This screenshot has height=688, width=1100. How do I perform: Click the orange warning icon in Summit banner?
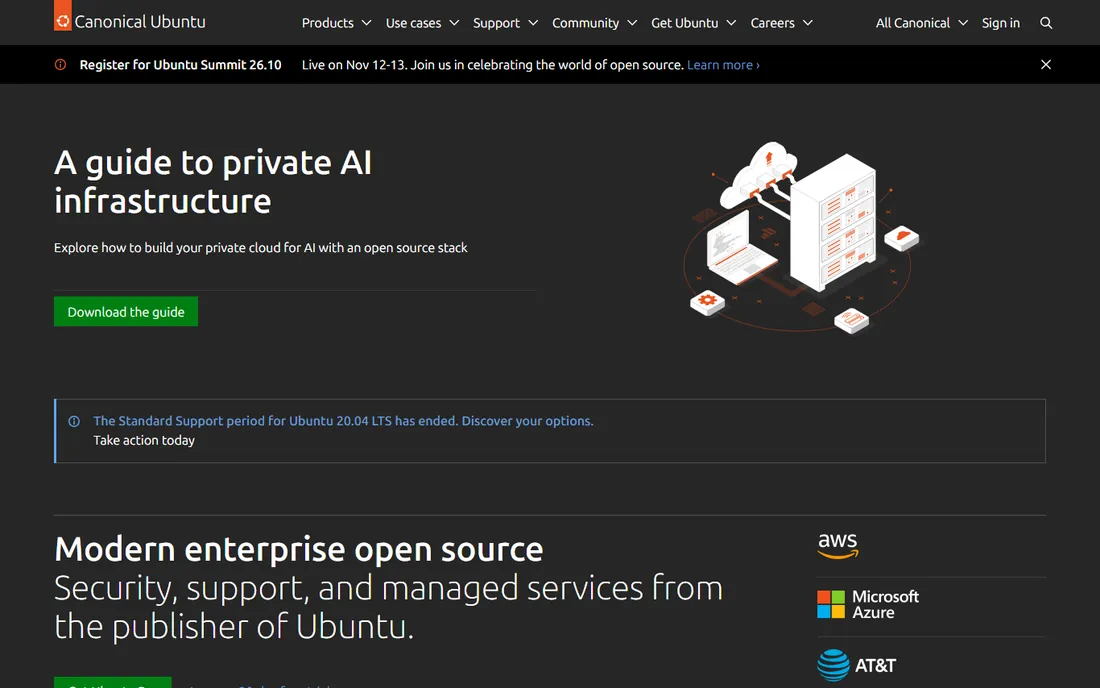[x=60, y=65]
